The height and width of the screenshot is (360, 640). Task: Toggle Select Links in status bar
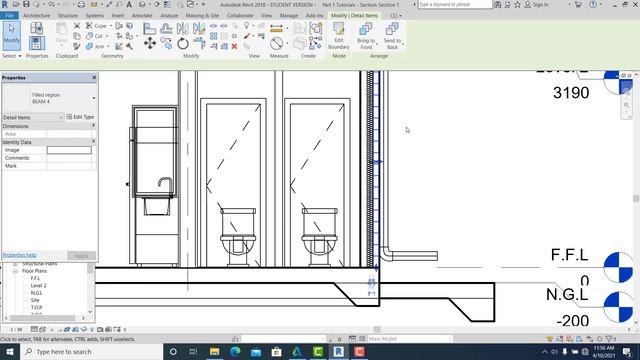coord(550,339)
